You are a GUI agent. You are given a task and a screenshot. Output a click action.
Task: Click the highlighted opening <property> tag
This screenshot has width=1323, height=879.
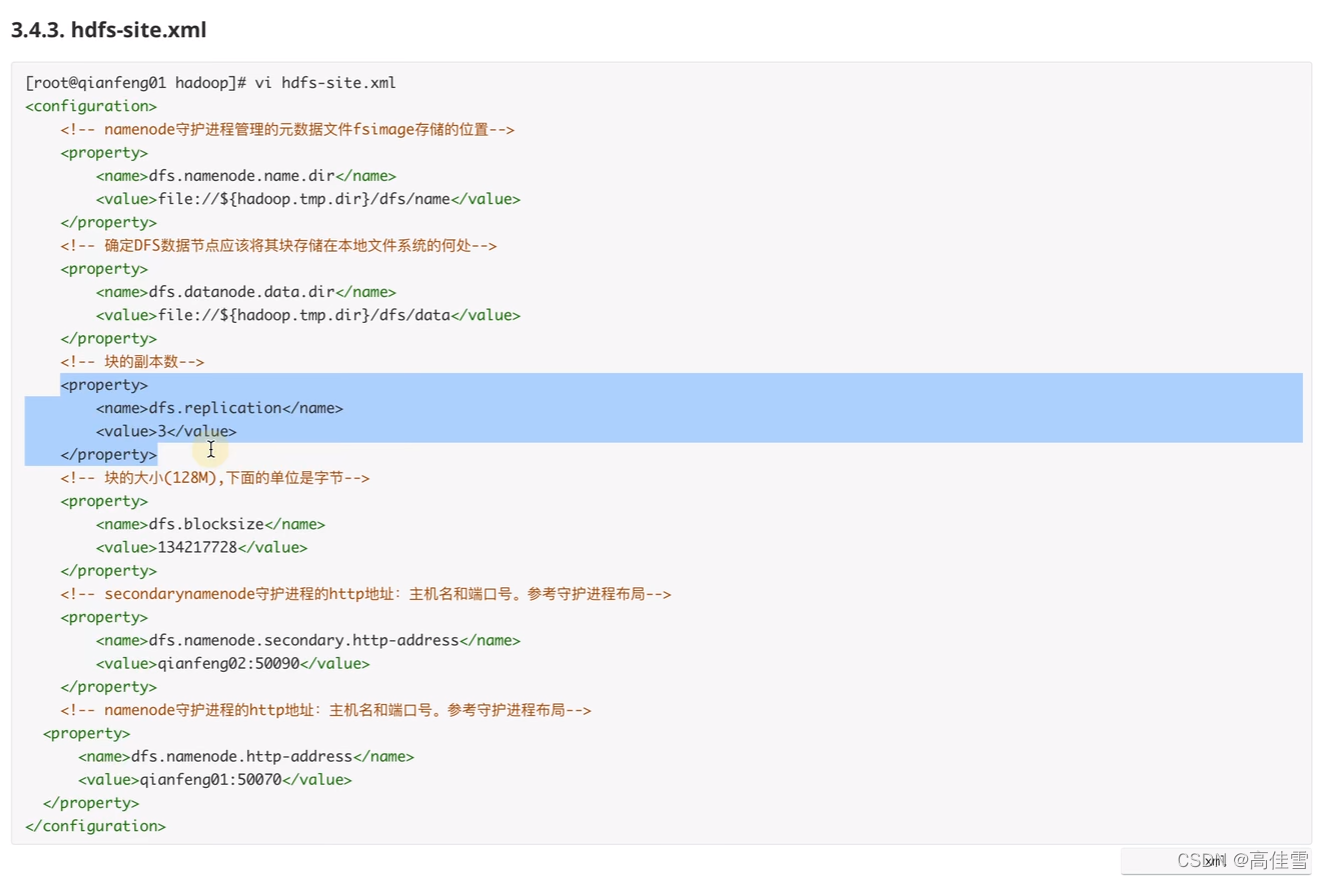tap(104, 385)
